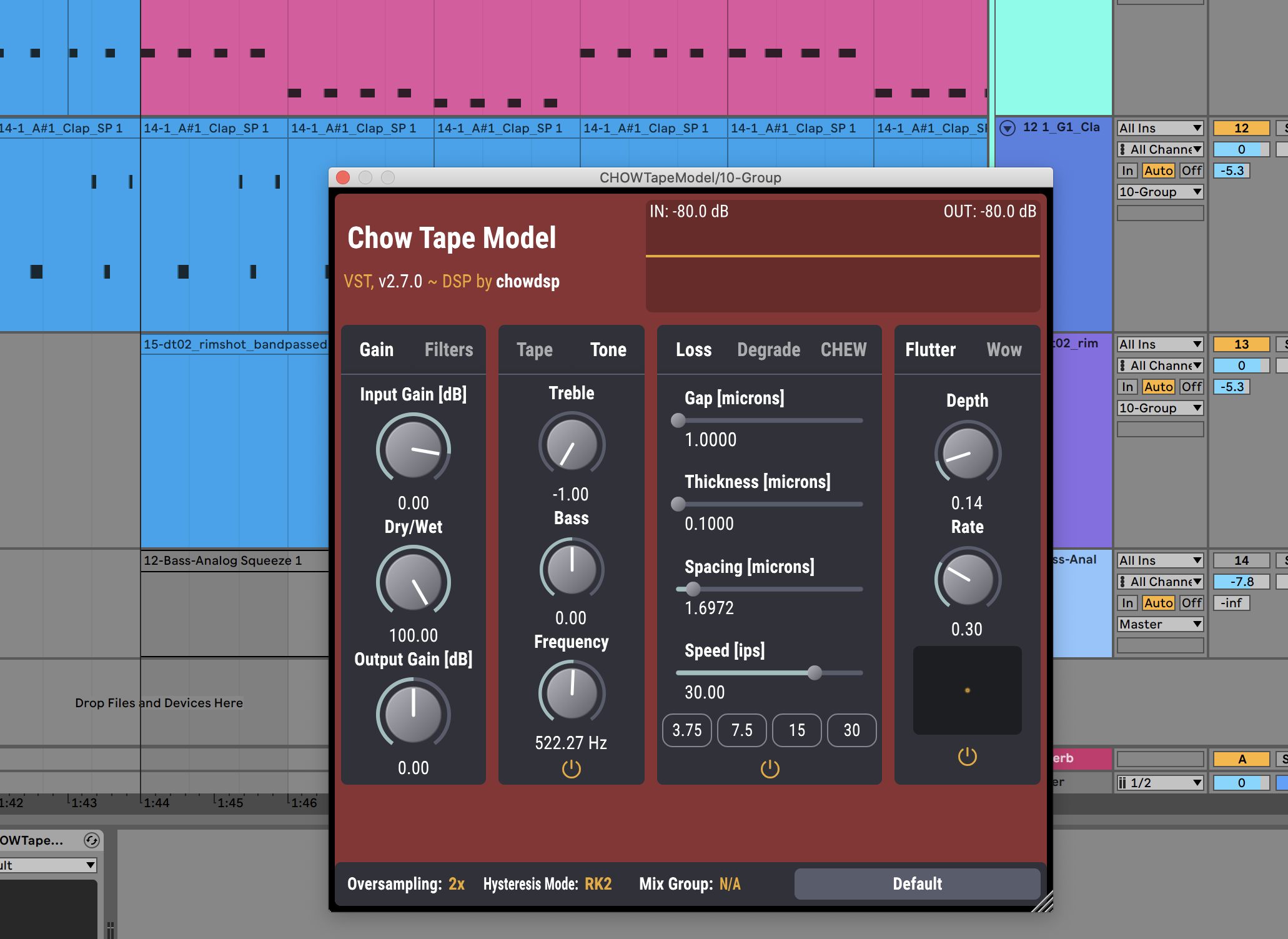This screenshot has width=1288, height=939.
Task: Open the Master output routing dropdown
Action: pyautogui.click(x=1160, y=624)
